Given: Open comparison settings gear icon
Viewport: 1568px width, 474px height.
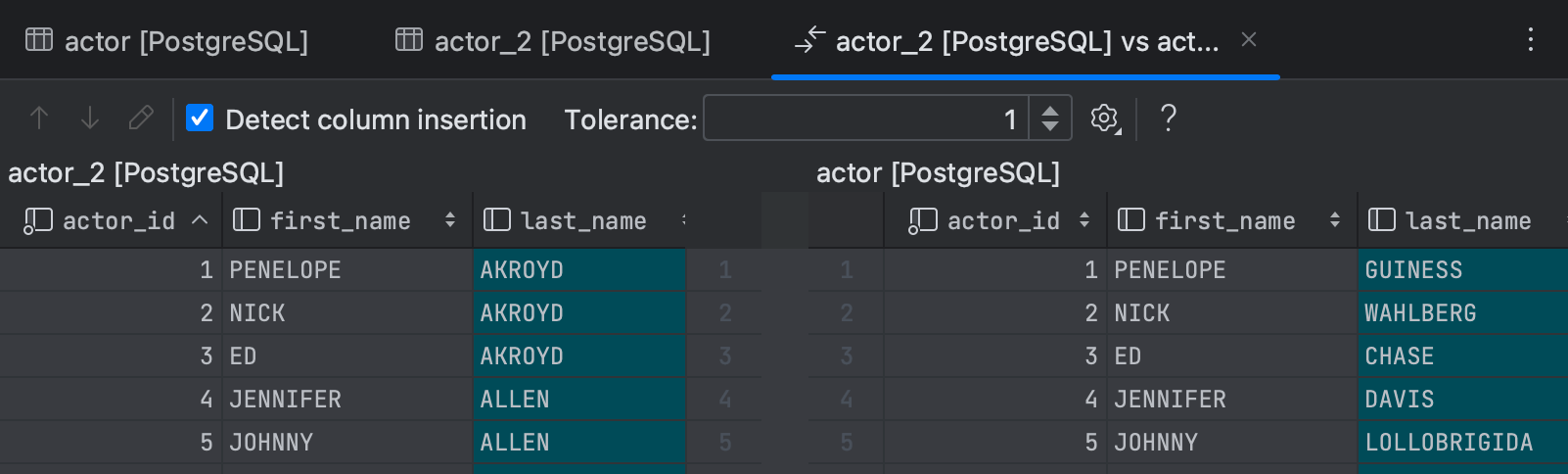Looking at the screenshot, I should click(1105, 118).
